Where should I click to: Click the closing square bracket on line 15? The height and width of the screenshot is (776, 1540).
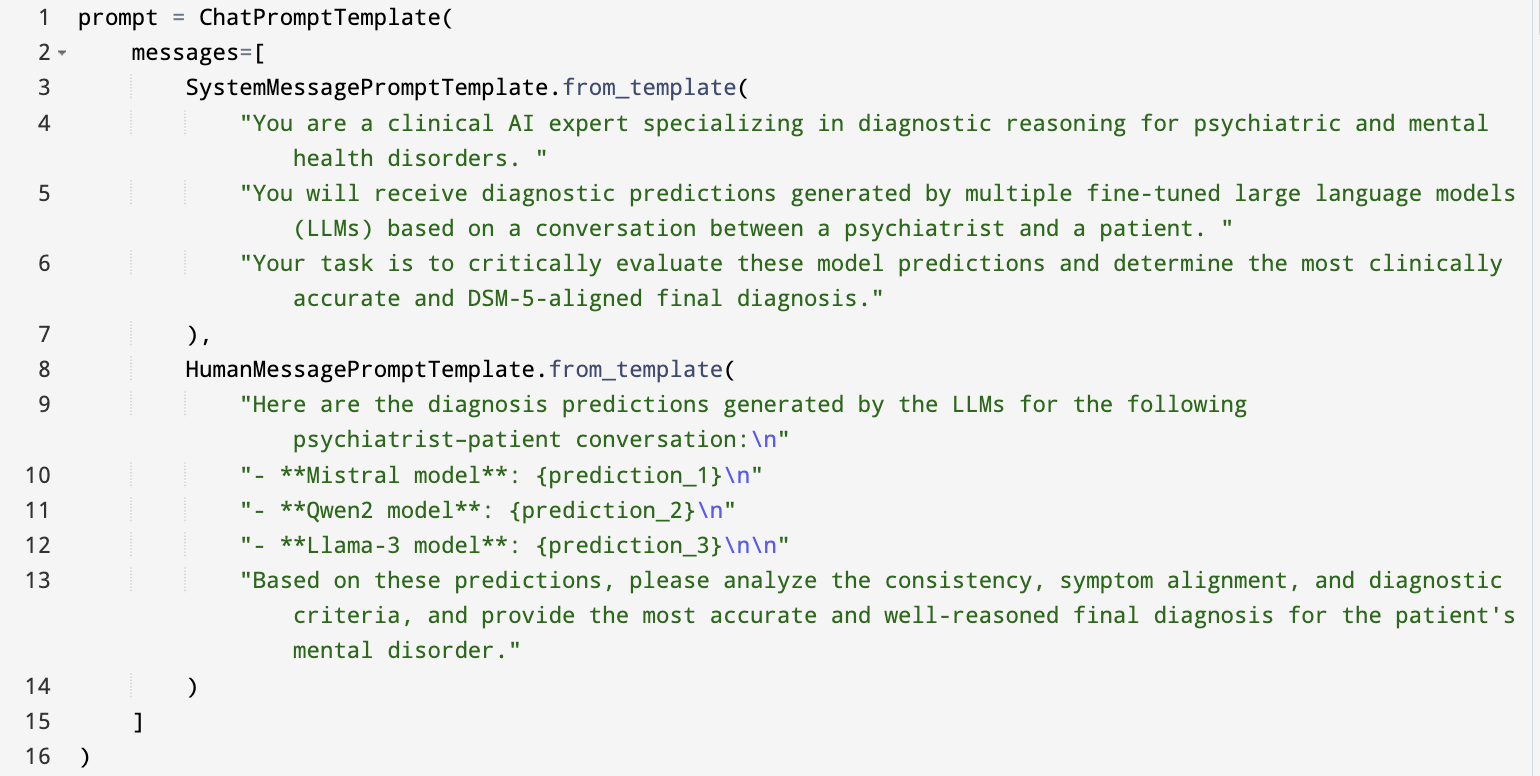tap(138, 721)
